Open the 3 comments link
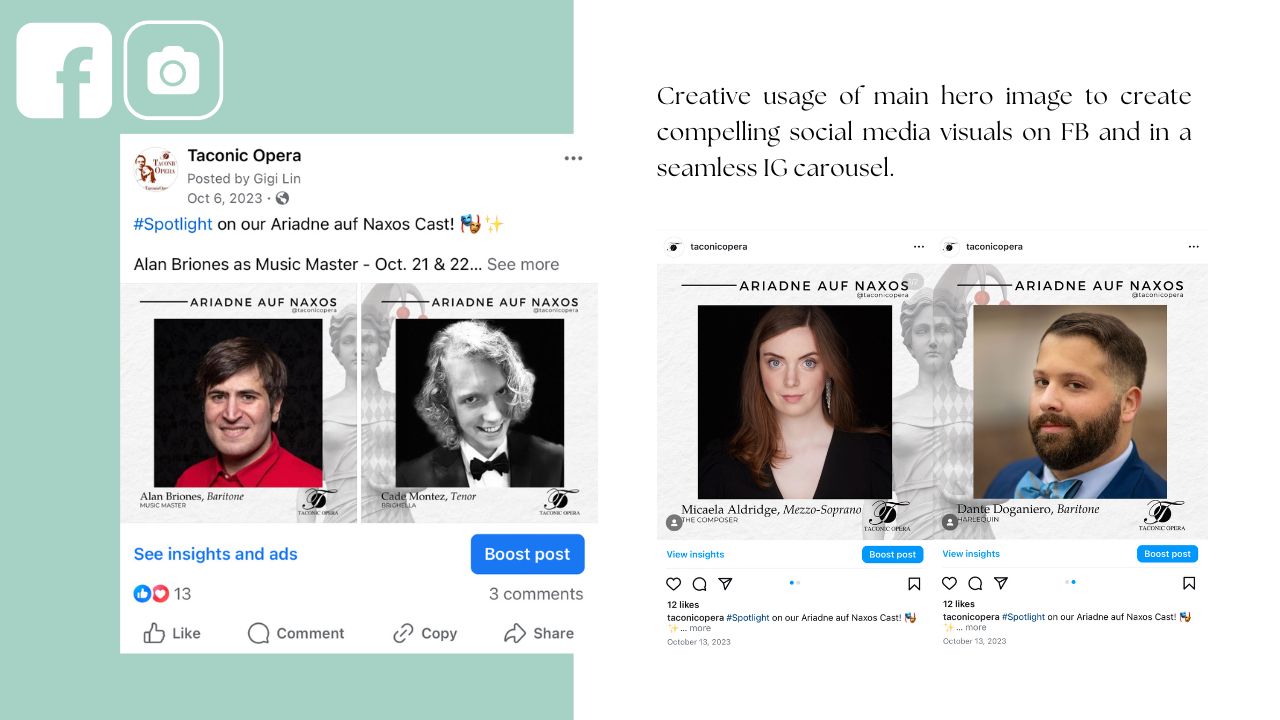This screenshot has width=1280, height=720. 536,594
